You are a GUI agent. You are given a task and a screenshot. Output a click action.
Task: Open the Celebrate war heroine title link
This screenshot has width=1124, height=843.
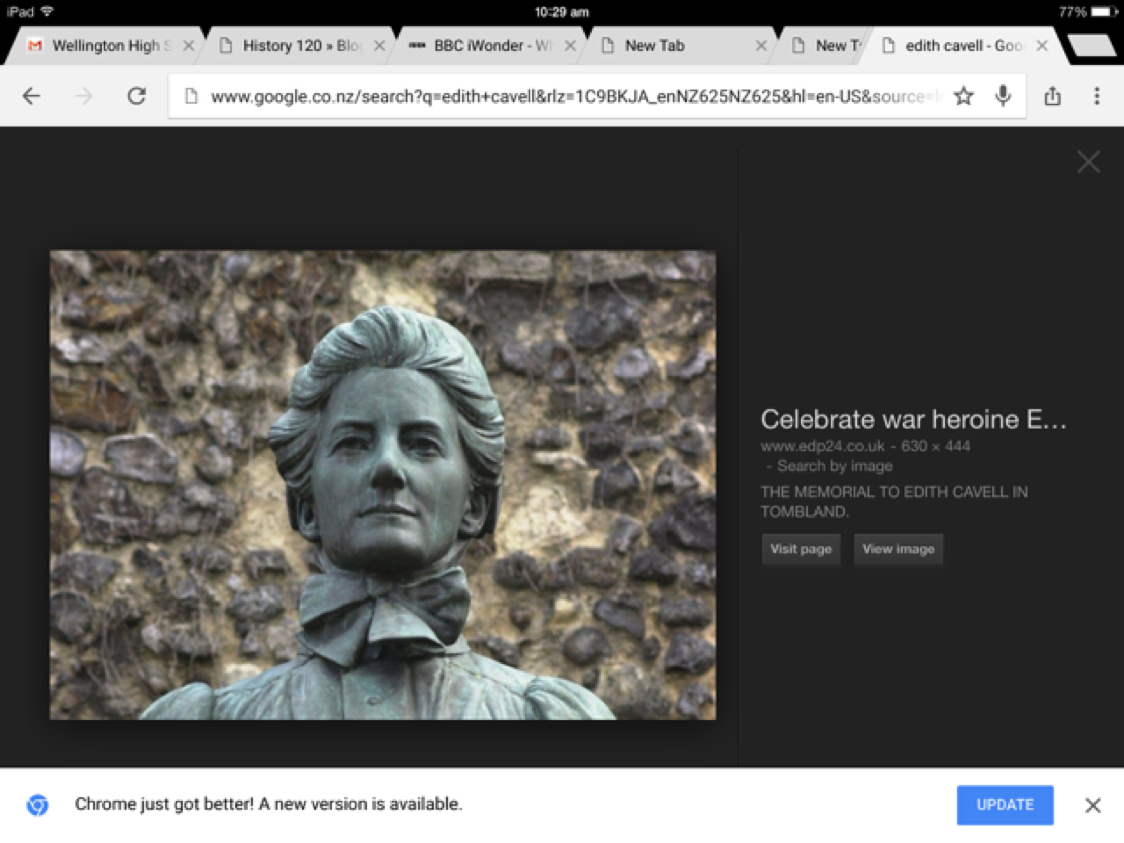point(913,419)
